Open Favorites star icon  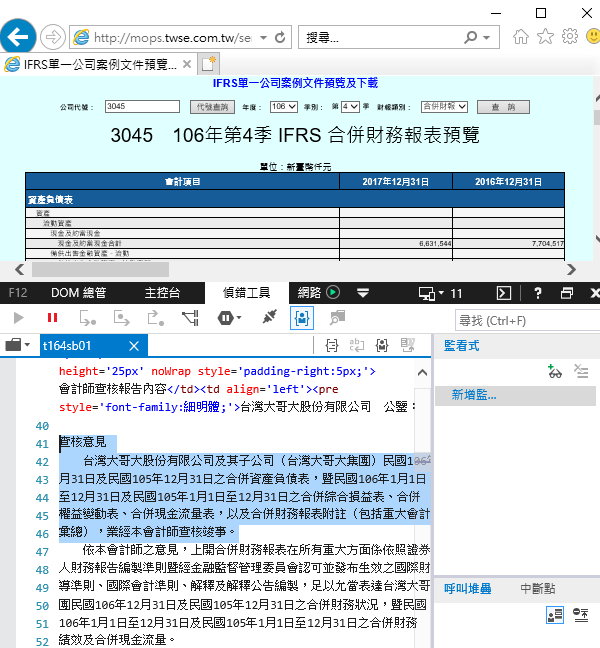click(x=545, y=36)
